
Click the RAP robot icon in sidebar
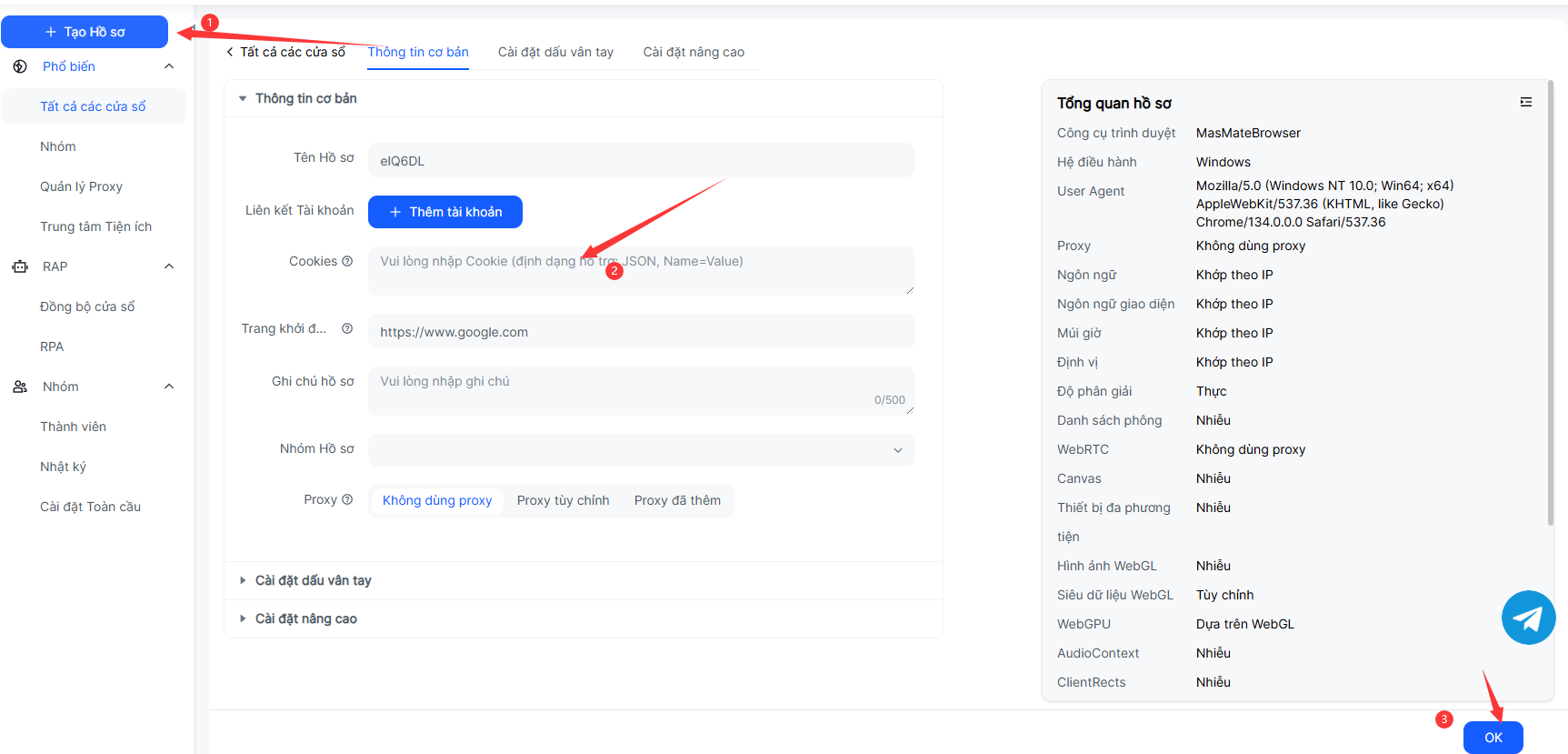click(x=20, y=266)
